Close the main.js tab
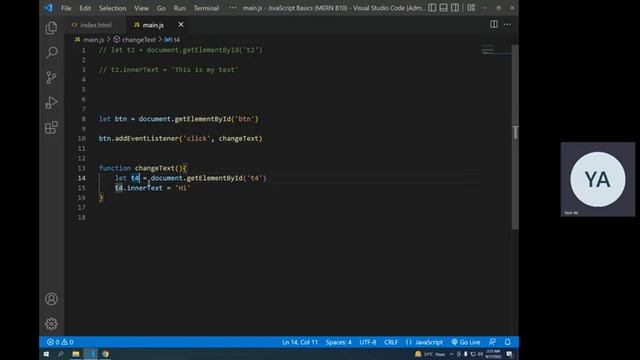 (181, 24)
